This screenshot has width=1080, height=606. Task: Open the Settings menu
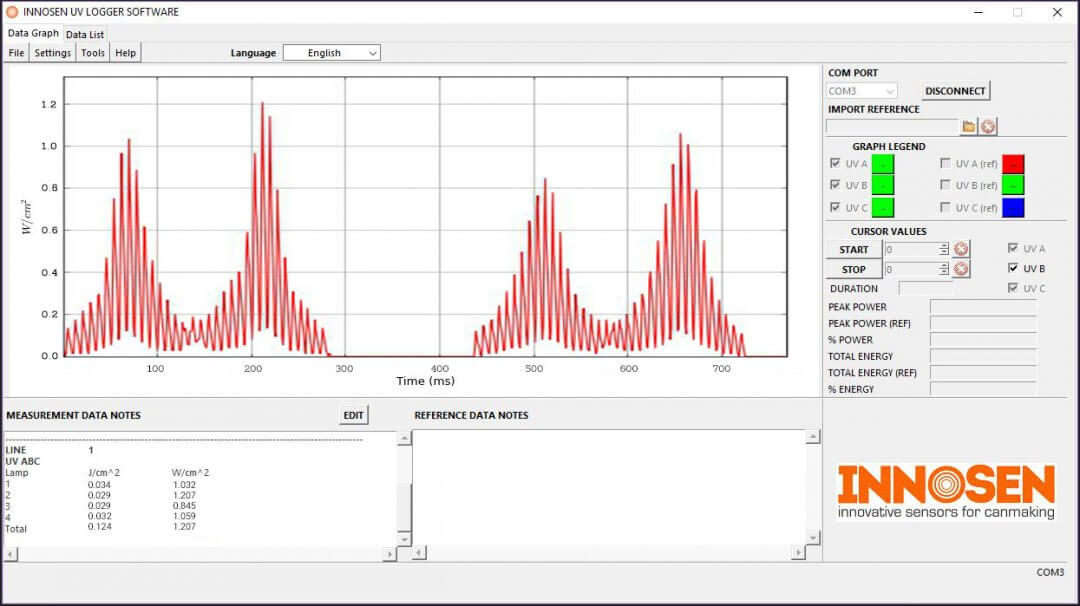point(52,53)
